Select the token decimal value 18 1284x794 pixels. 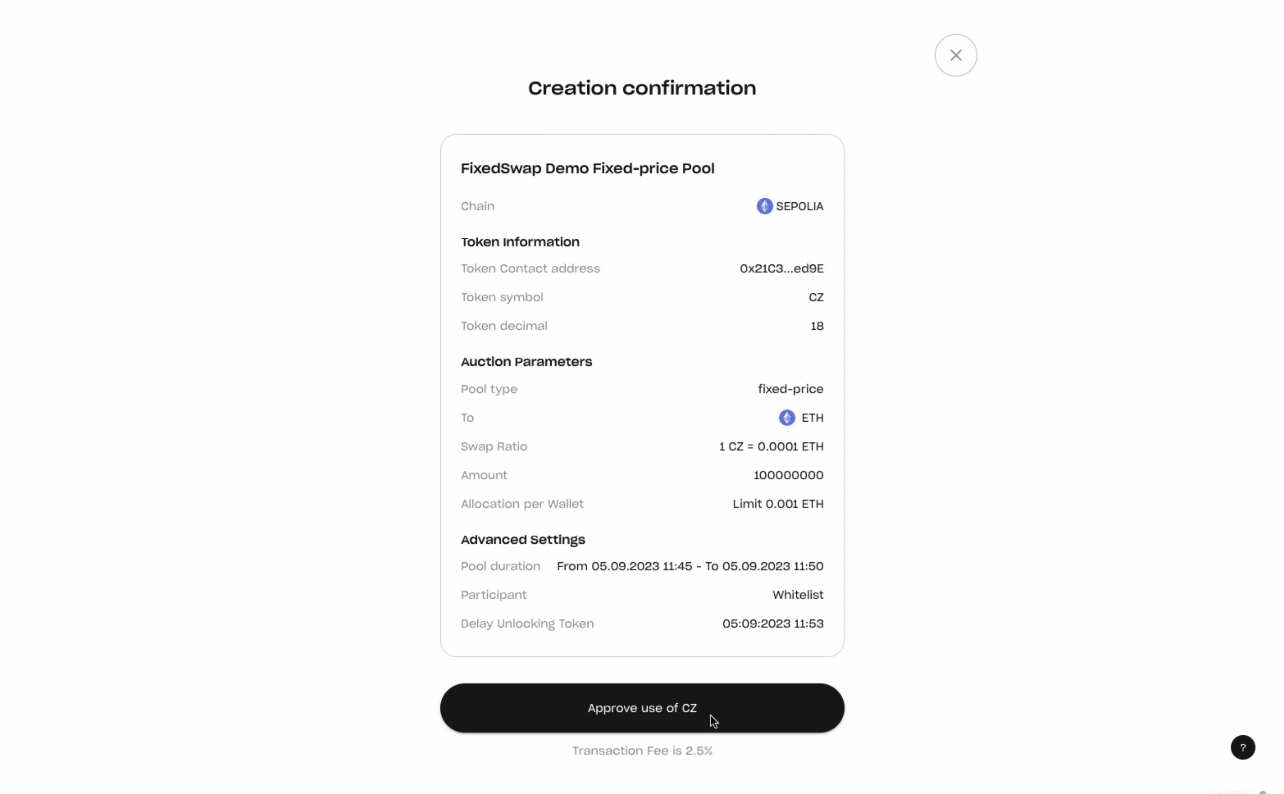tap(817, 326)
